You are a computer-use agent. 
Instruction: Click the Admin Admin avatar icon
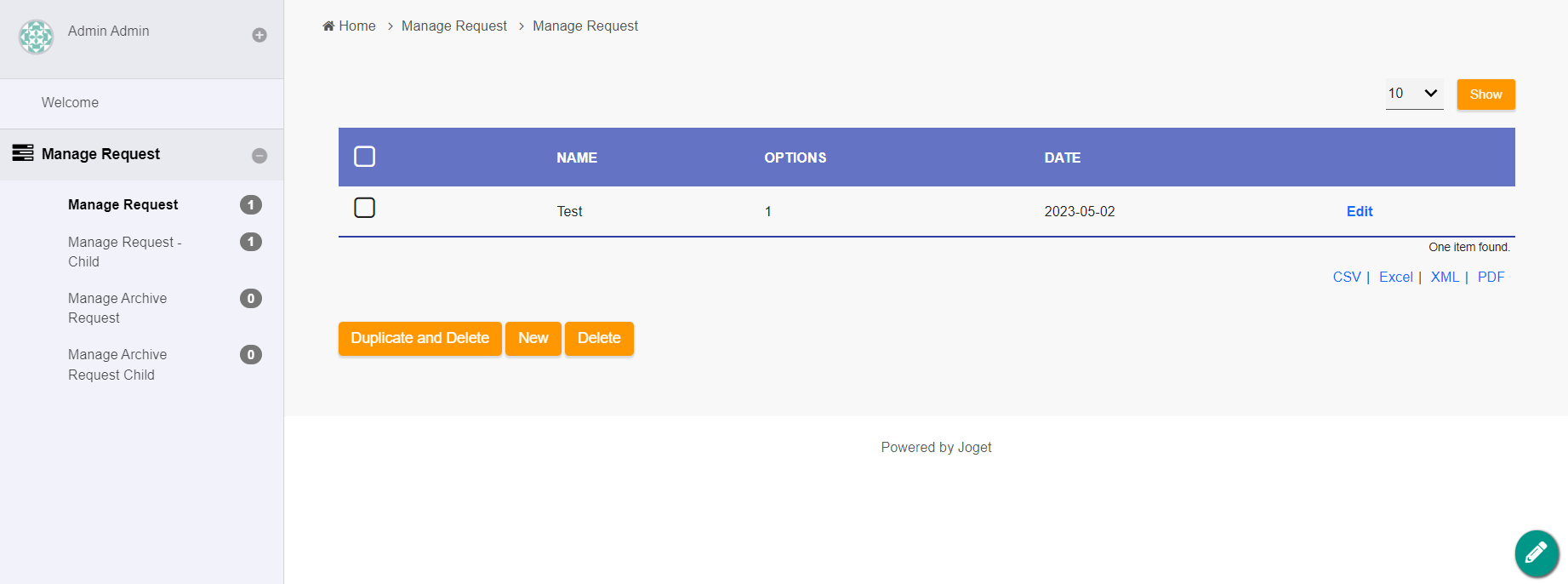37,37
